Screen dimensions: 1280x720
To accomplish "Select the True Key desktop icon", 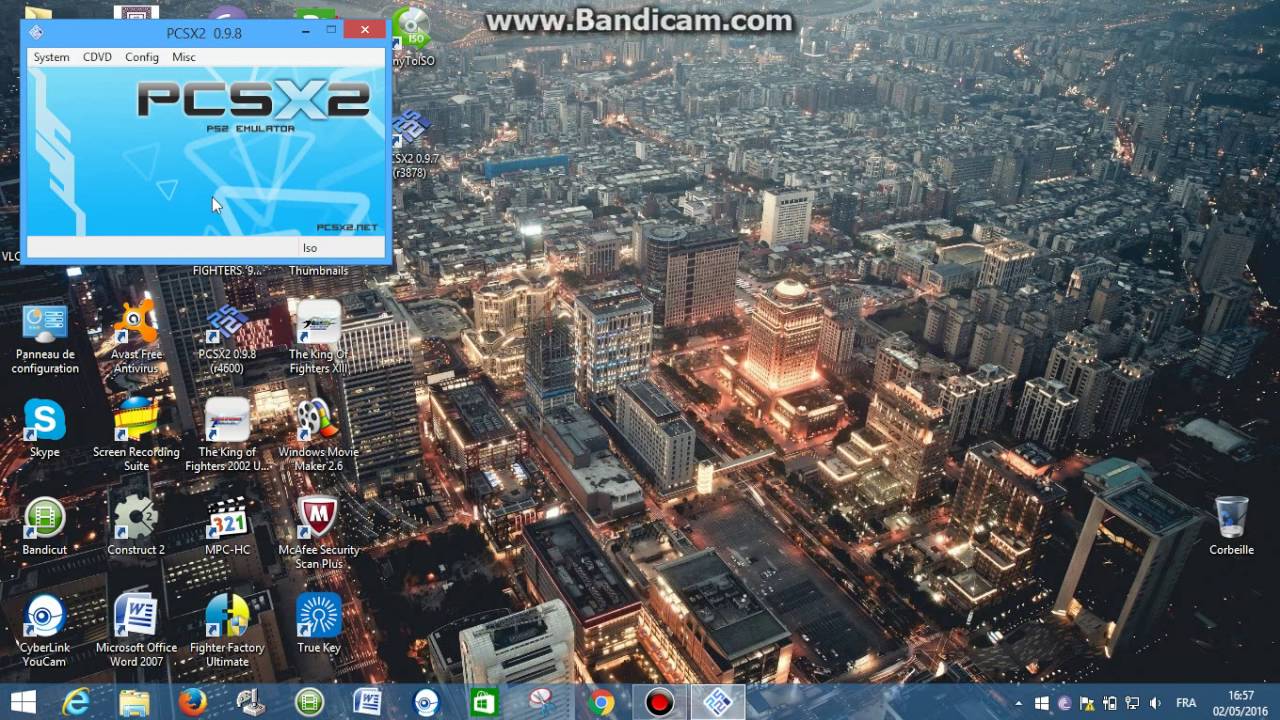I will click(x=318, y=625).
